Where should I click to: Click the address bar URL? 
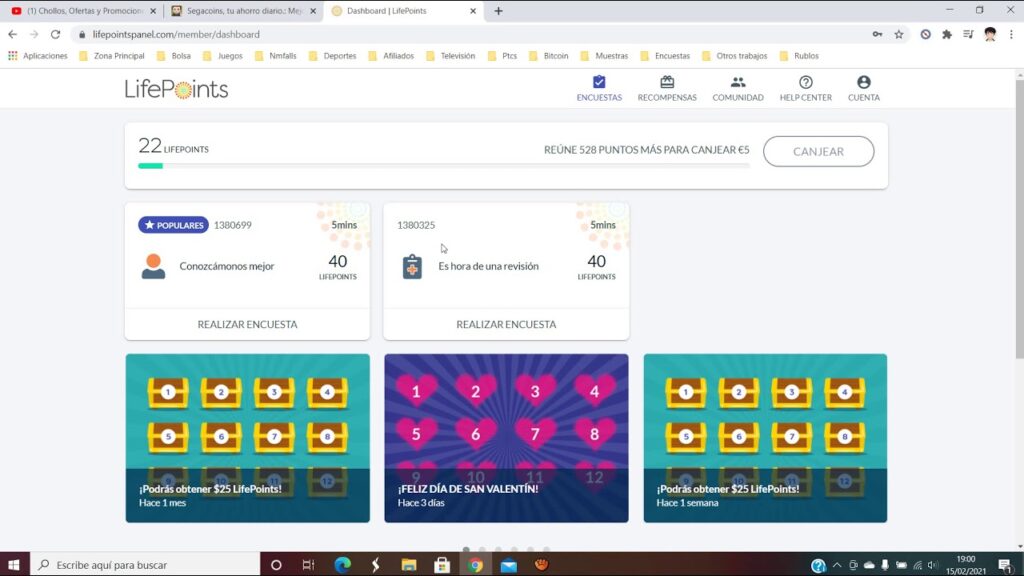pyautogui.click(x=176, y=35)
